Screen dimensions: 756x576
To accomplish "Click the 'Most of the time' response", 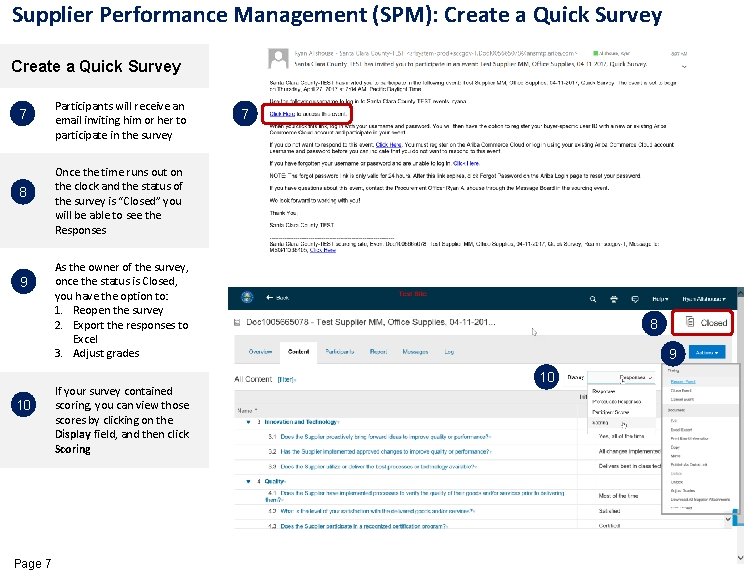I will 618,496.
